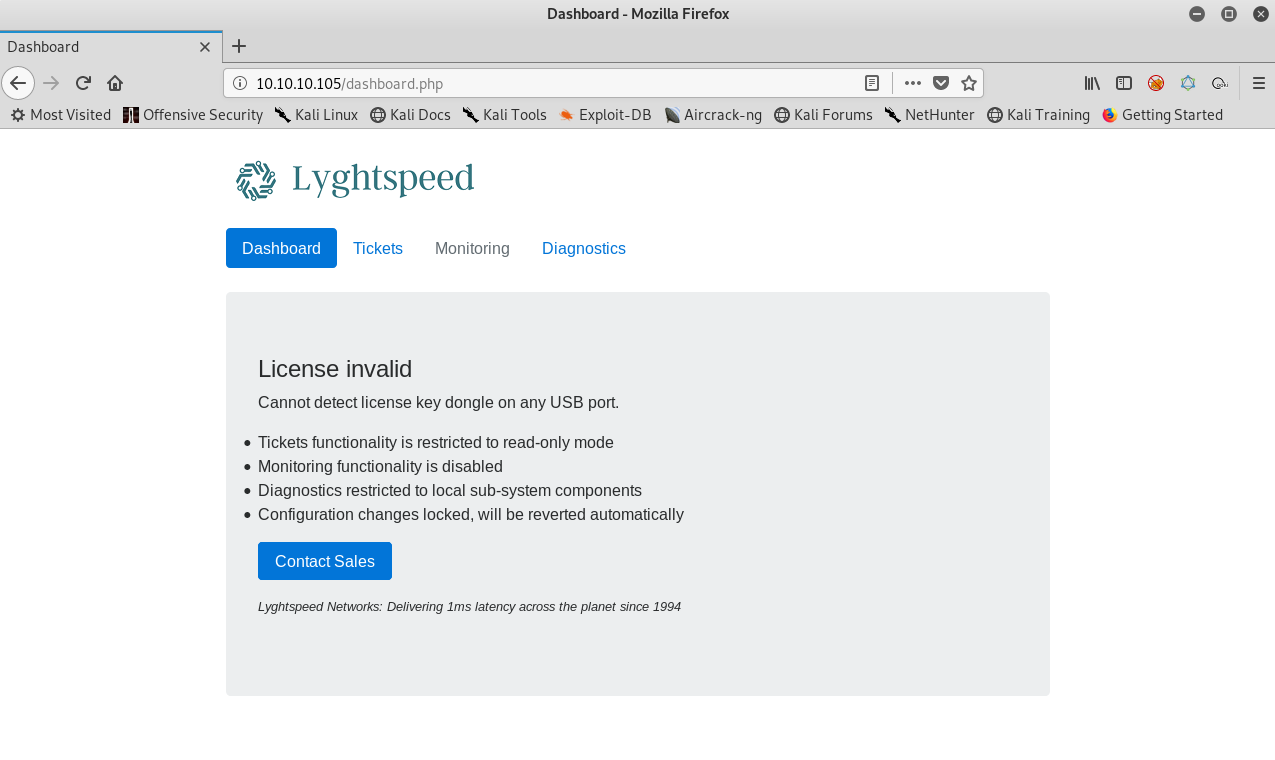Click the Lyghtspeed logo
Viewport: 1275px width, 760px height.
click(x=355, y=180)
